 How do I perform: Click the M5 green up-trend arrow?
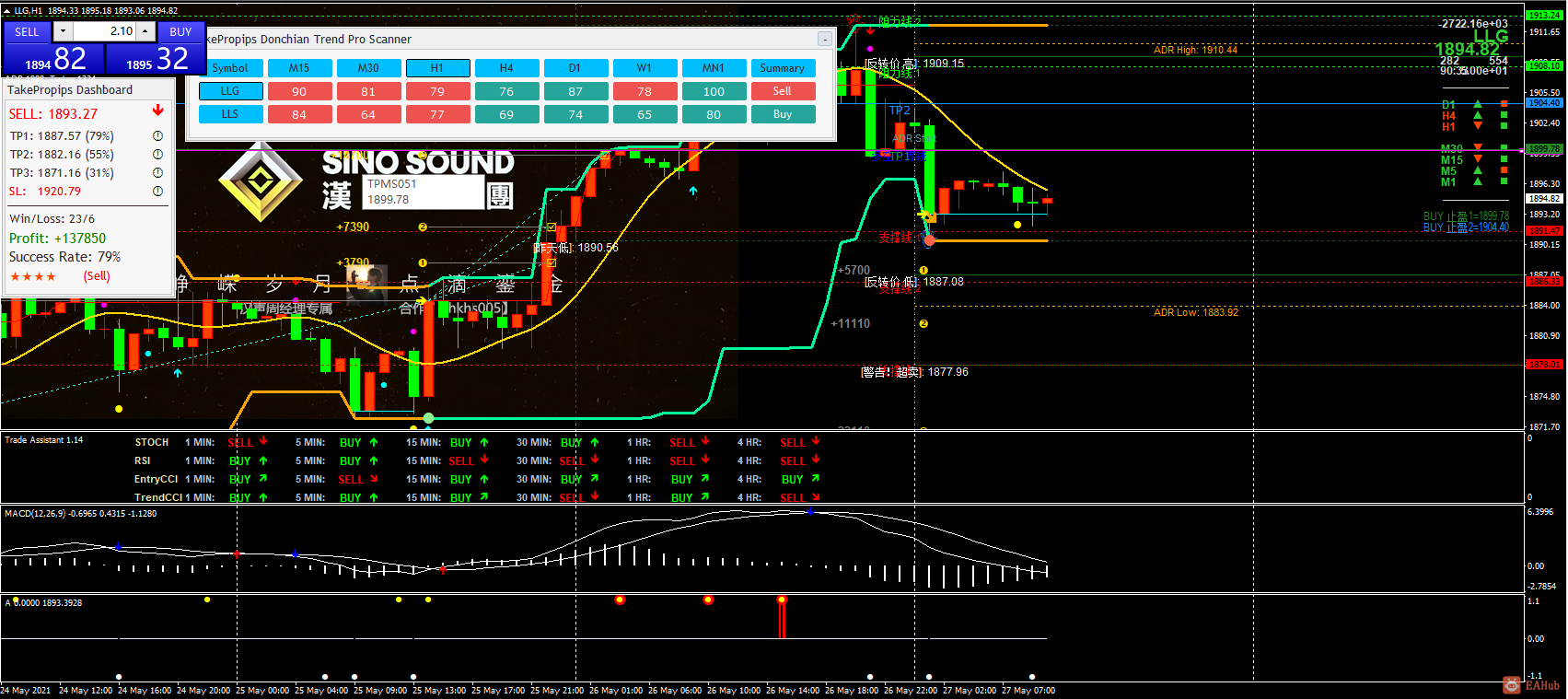[1478, 170]
